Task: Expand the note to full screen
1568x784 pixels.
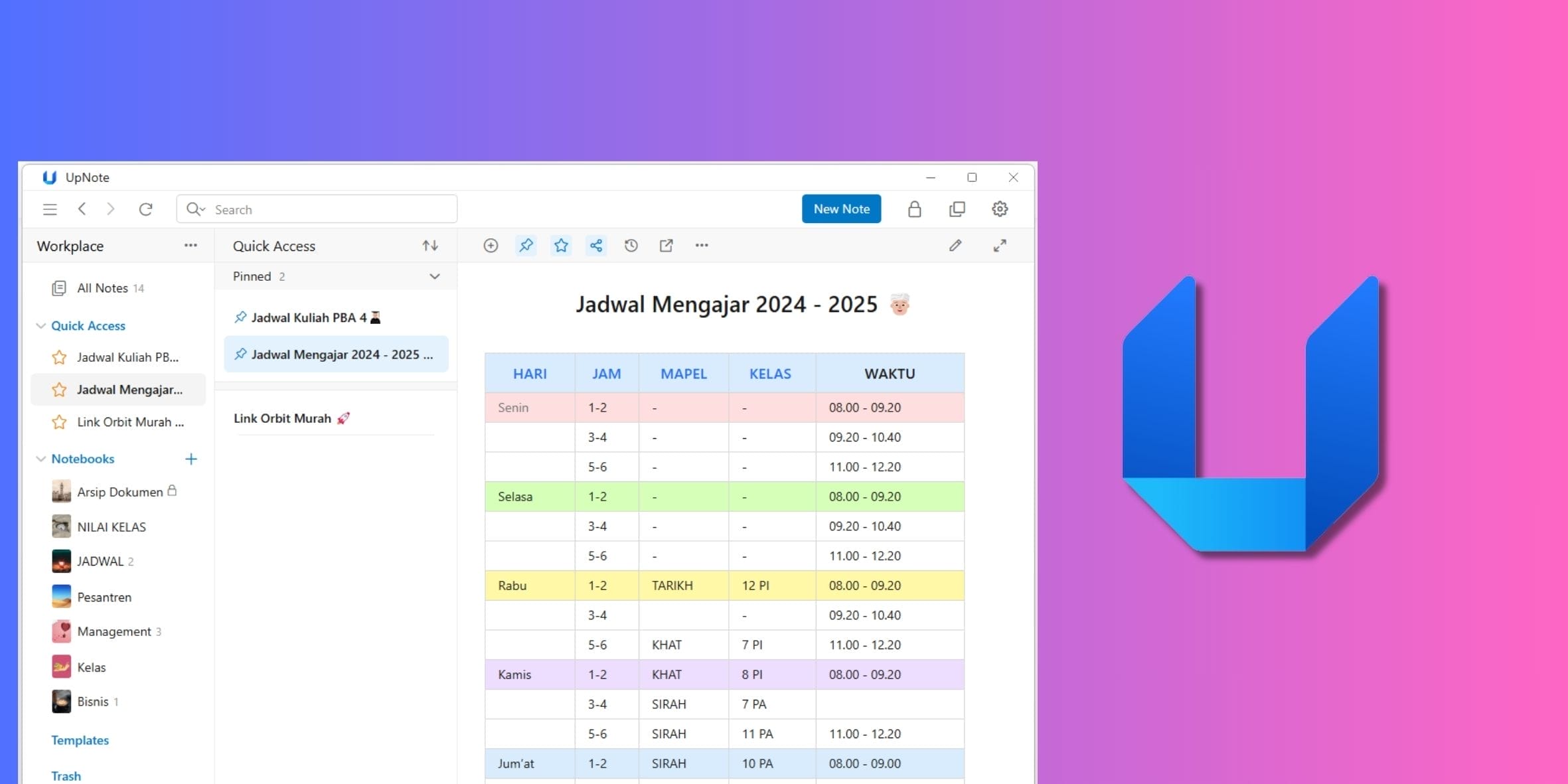Action: coord(1000,246)
